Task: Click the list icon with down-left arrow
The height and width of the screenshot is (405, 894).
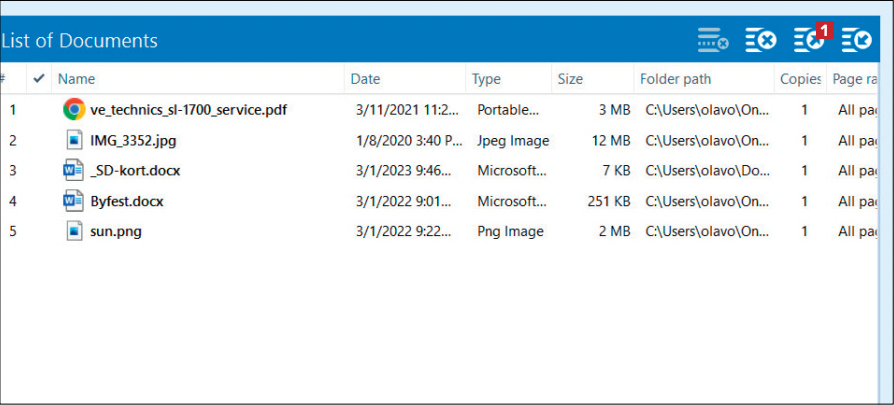Action: coord(857,40)
